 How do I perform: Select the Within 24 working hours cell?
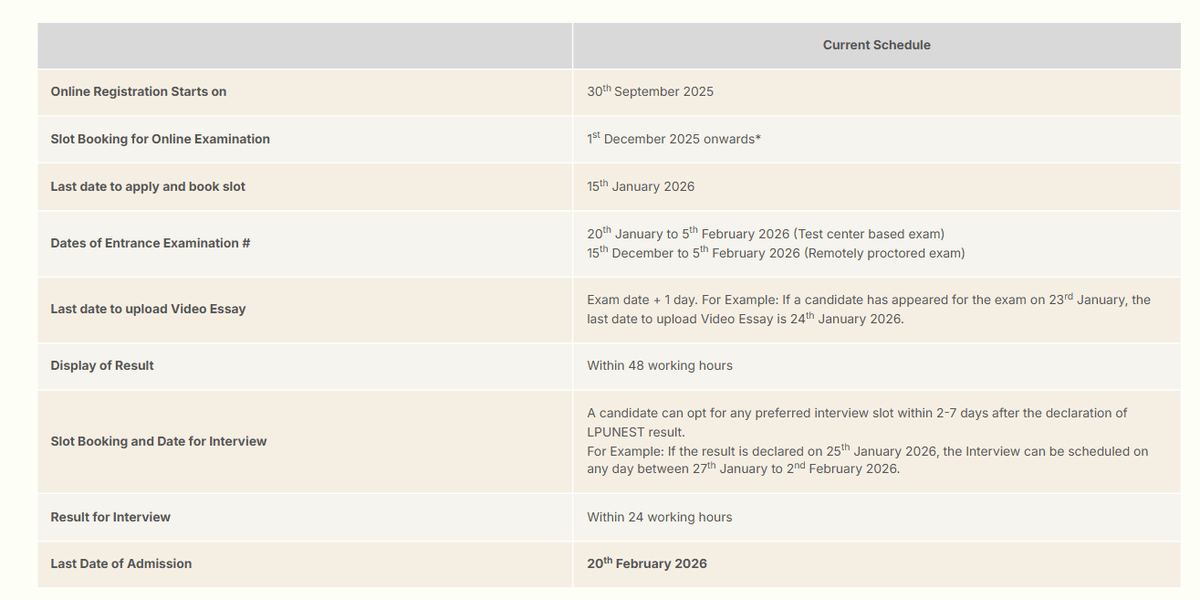pos(659,517)
